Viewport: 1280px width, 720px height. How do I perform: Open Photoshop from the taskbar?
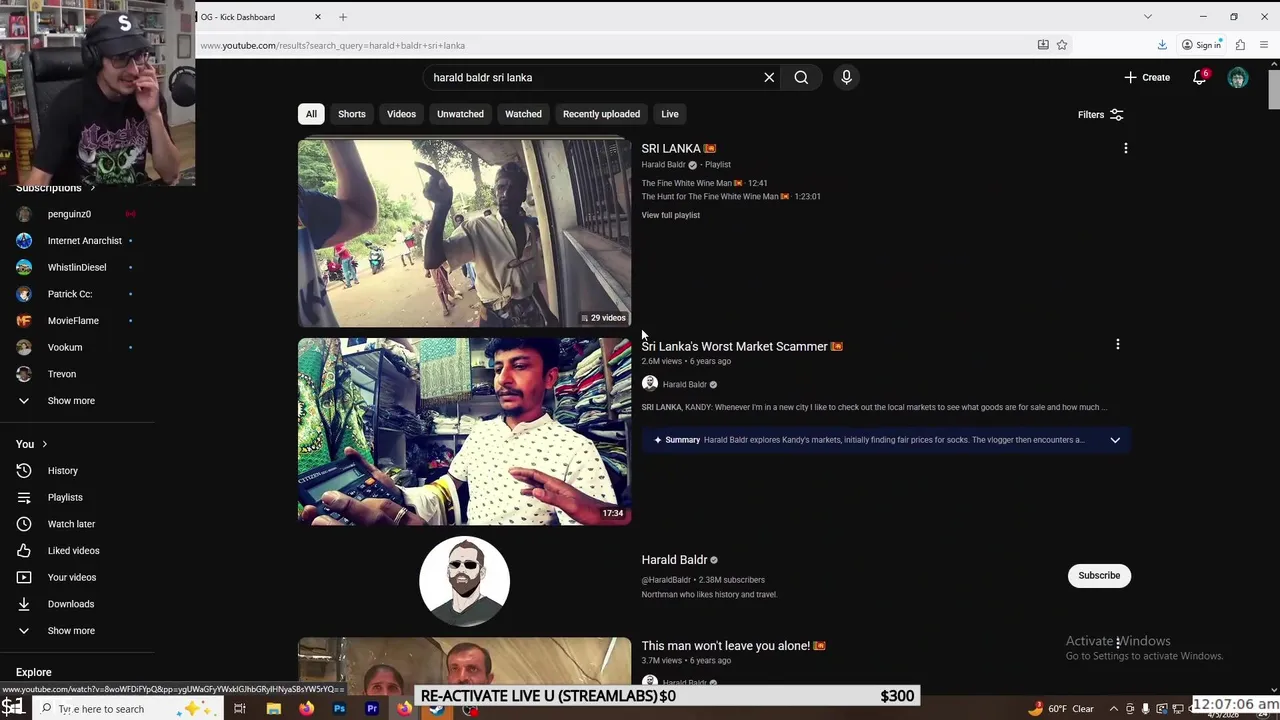tap(339, 709)
